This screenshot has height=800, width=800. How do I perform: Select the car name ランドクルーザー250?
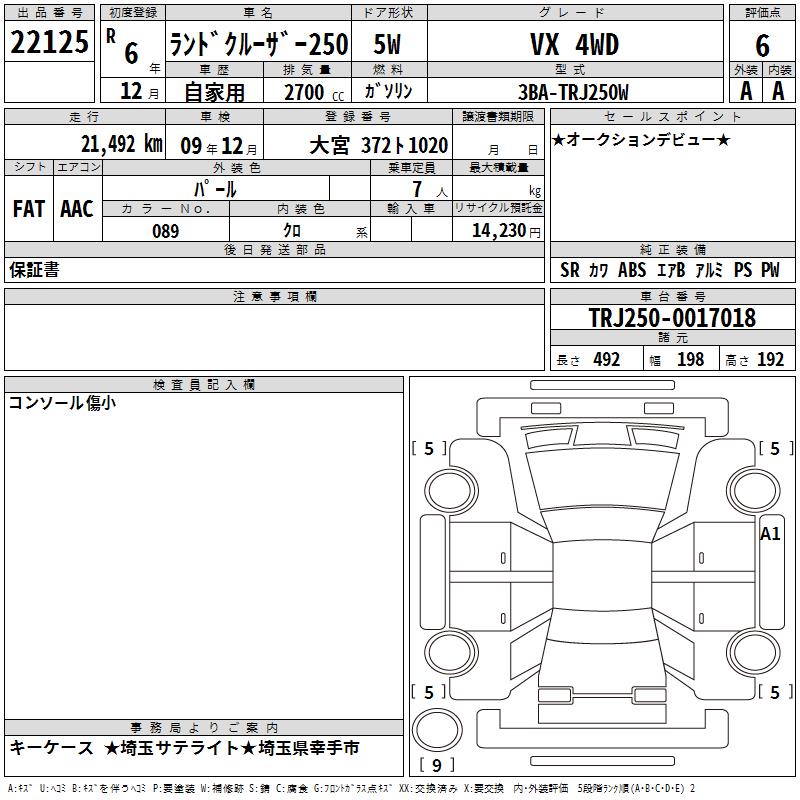pyautogui.click(x=259, y=44)
